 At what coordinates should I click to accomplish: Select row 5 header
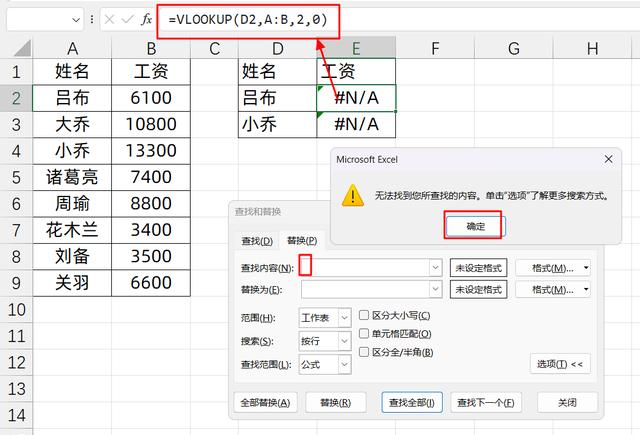16,178
